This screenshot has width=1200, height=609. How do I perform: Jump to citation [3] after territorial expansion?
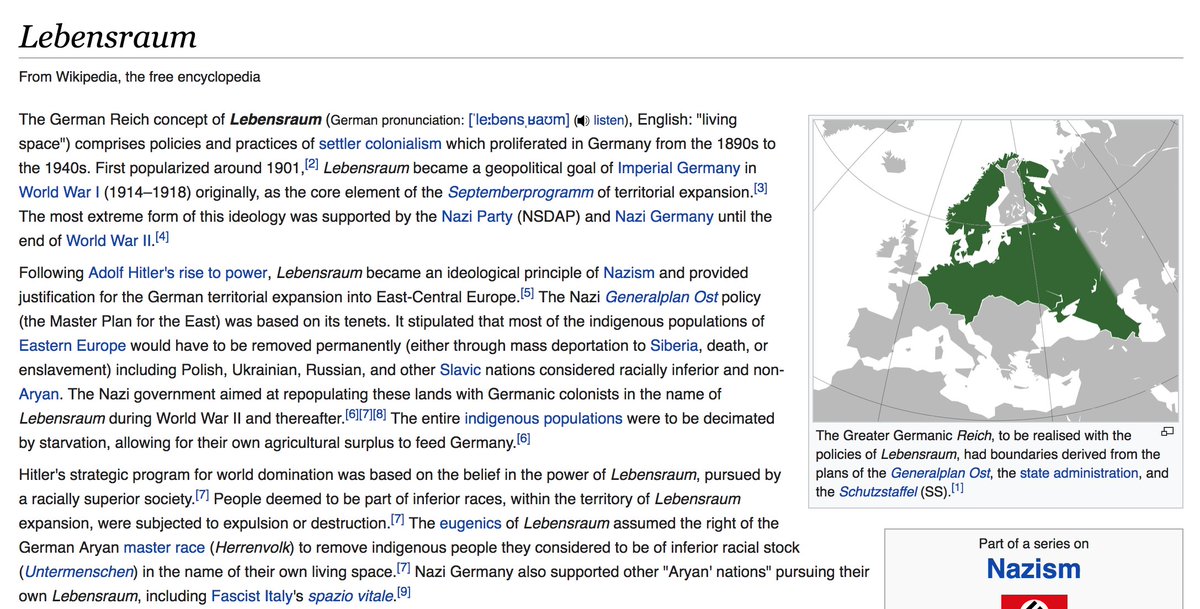760,187
